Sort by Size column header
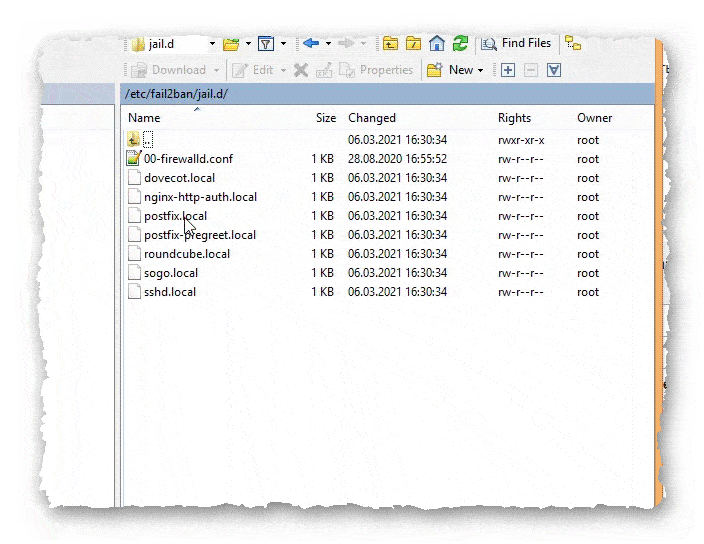704x544 pixels. pyautogui.click(x=326, y=118)
